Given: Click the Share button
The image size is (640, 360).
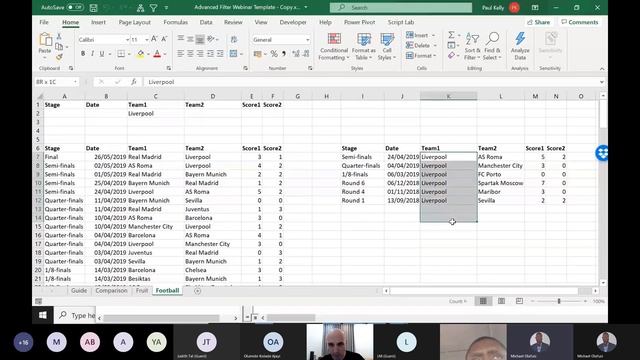Looking at the screenshot, I should pos(539,22).
